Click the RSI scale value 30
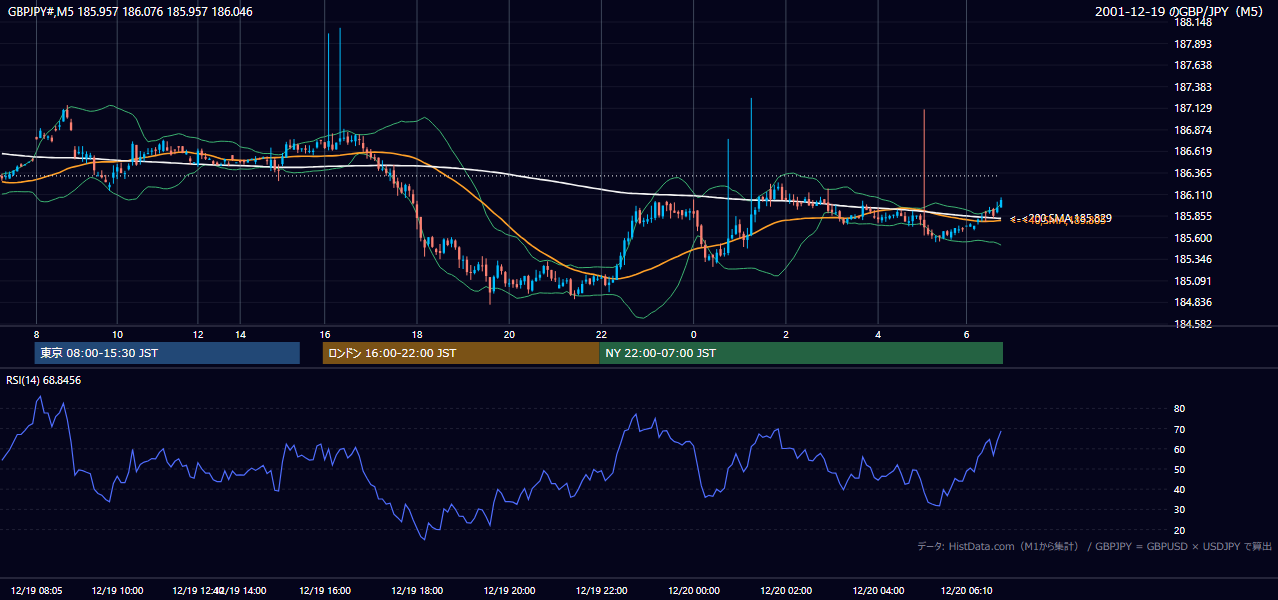 1179,510
